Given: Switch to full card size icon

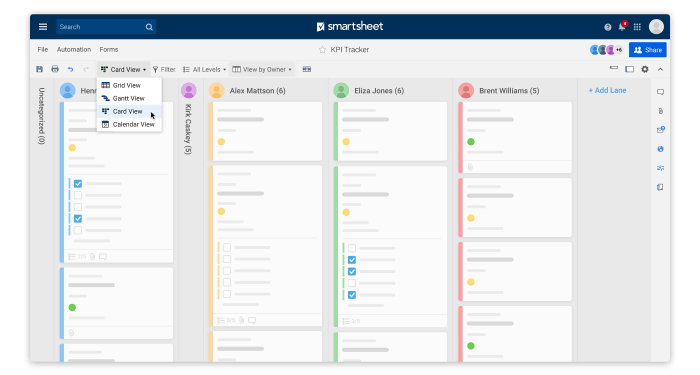Looking at the screenshot, I should pyautogui.click(x=629, y=69).
